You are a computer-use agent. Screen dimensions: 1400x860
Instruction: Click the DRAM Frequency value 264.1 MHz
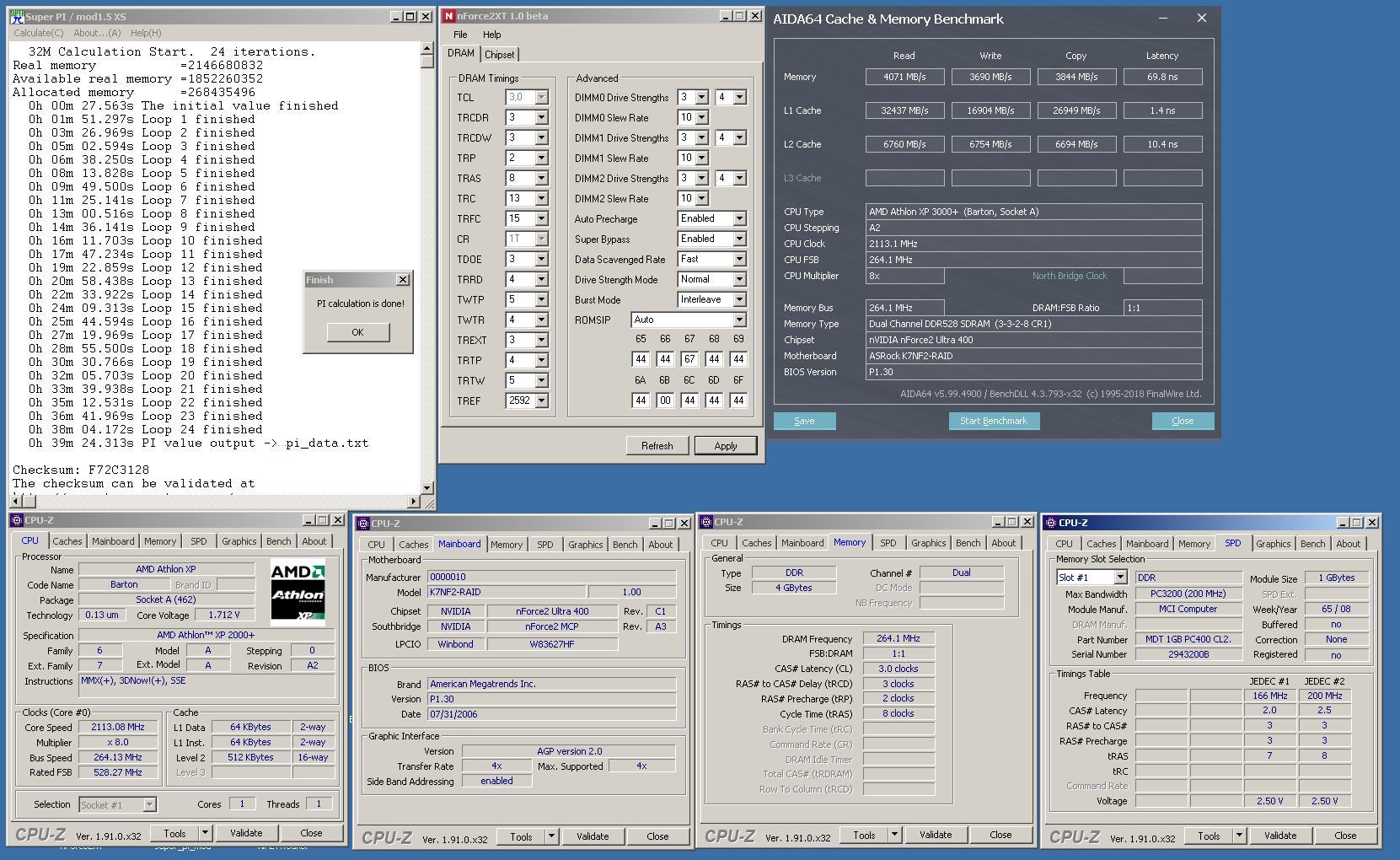point(898,639)
